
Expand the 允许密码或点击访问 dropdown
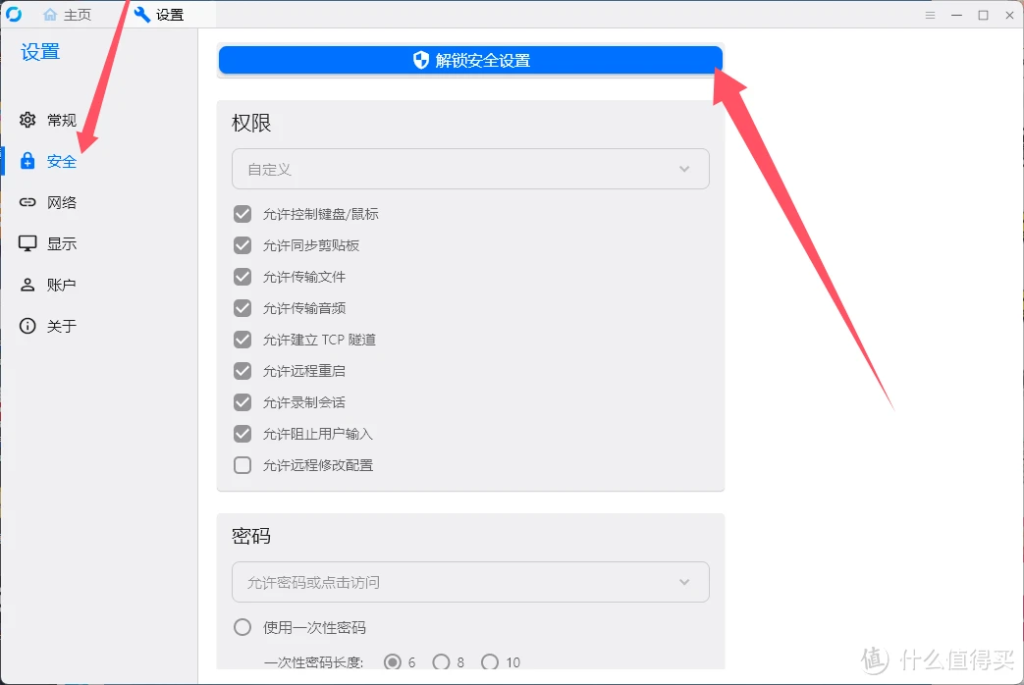[x=470, y=582]
